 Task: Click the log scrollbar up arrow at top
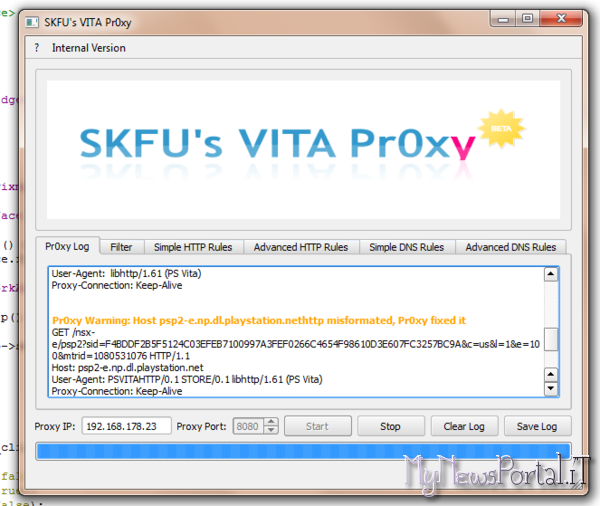pyautogui.click(x=551, y=274)
